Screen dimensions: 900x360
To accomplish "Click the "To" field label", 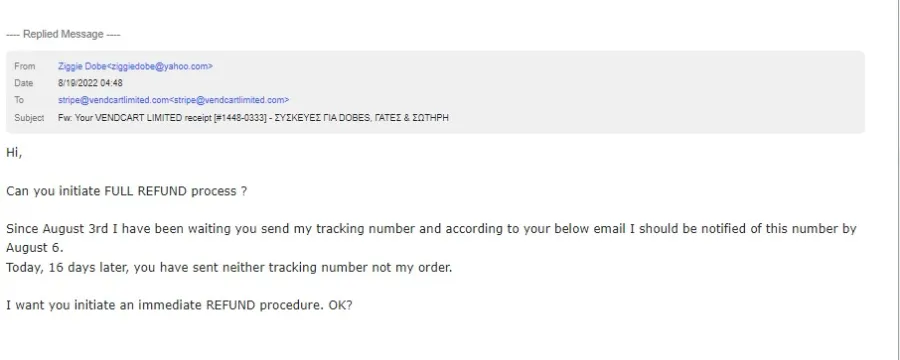I will pos(19,100).
